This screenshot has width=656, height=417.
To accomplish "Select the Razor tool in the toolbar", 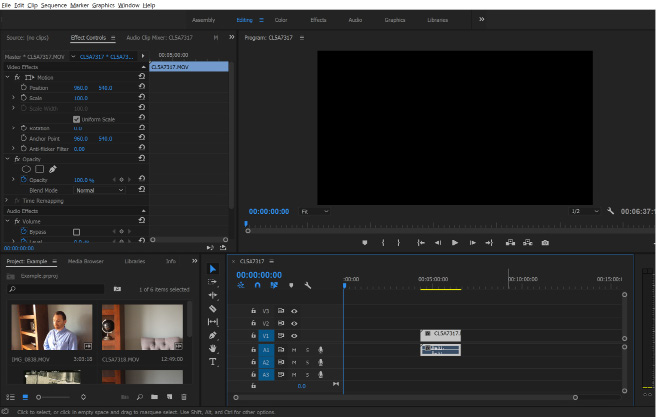I will click(x=213, y=308).
